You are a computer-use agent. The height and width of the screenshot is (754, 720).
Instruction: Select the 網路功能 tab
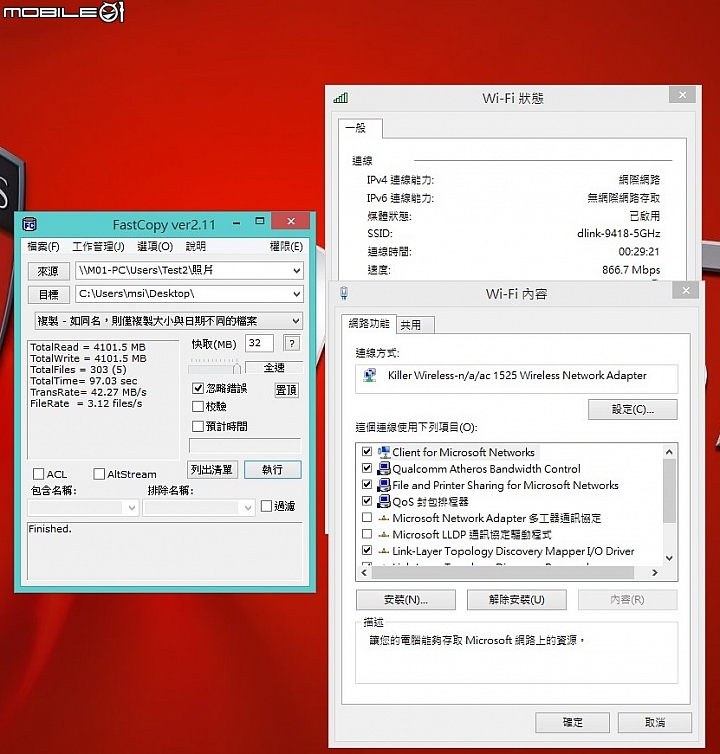[x=369, y=324]
